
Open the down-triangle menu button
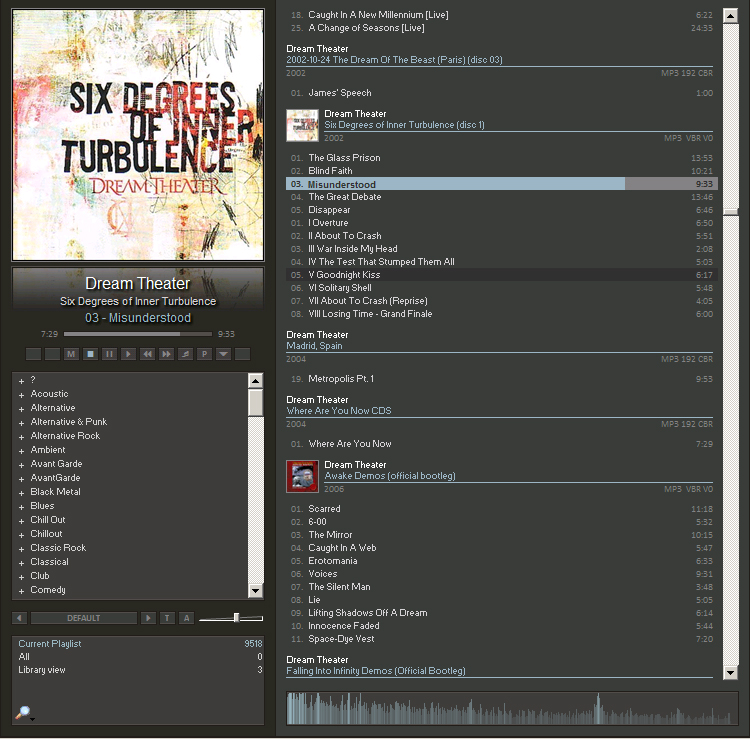click(x=223, y=354)
